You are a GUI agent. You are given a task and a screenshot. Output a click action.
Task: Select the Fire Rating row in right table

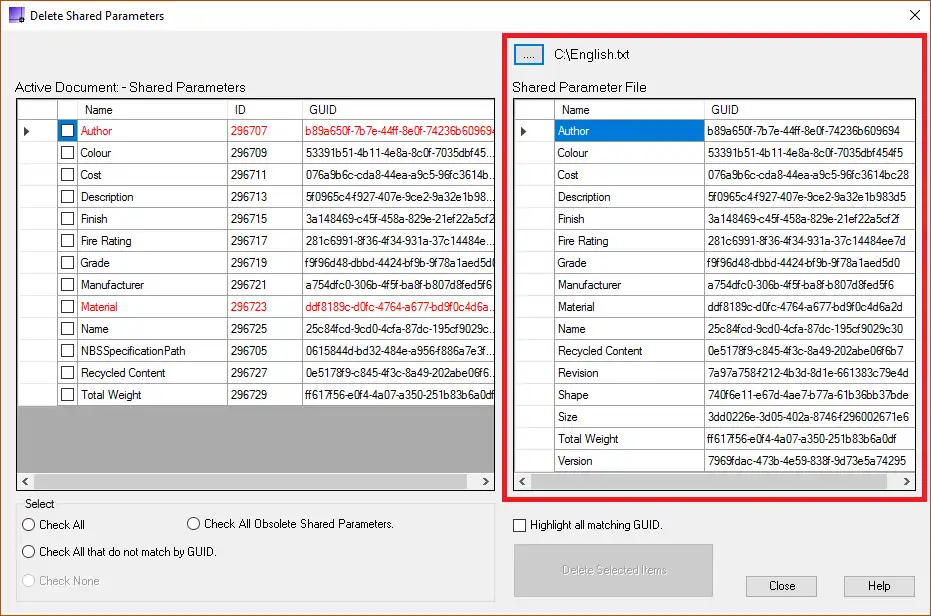click(x=628, y=241)
